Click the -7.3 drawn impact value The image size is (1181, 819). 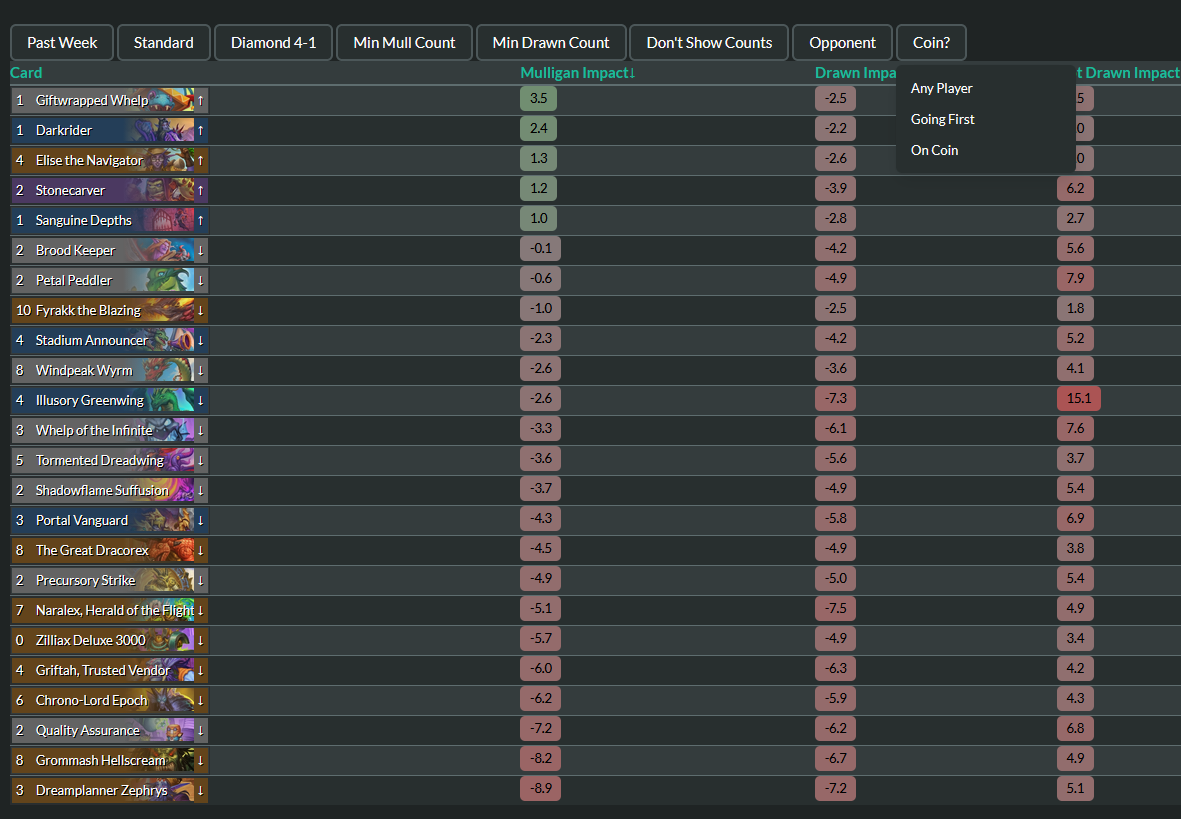(835, 398)
